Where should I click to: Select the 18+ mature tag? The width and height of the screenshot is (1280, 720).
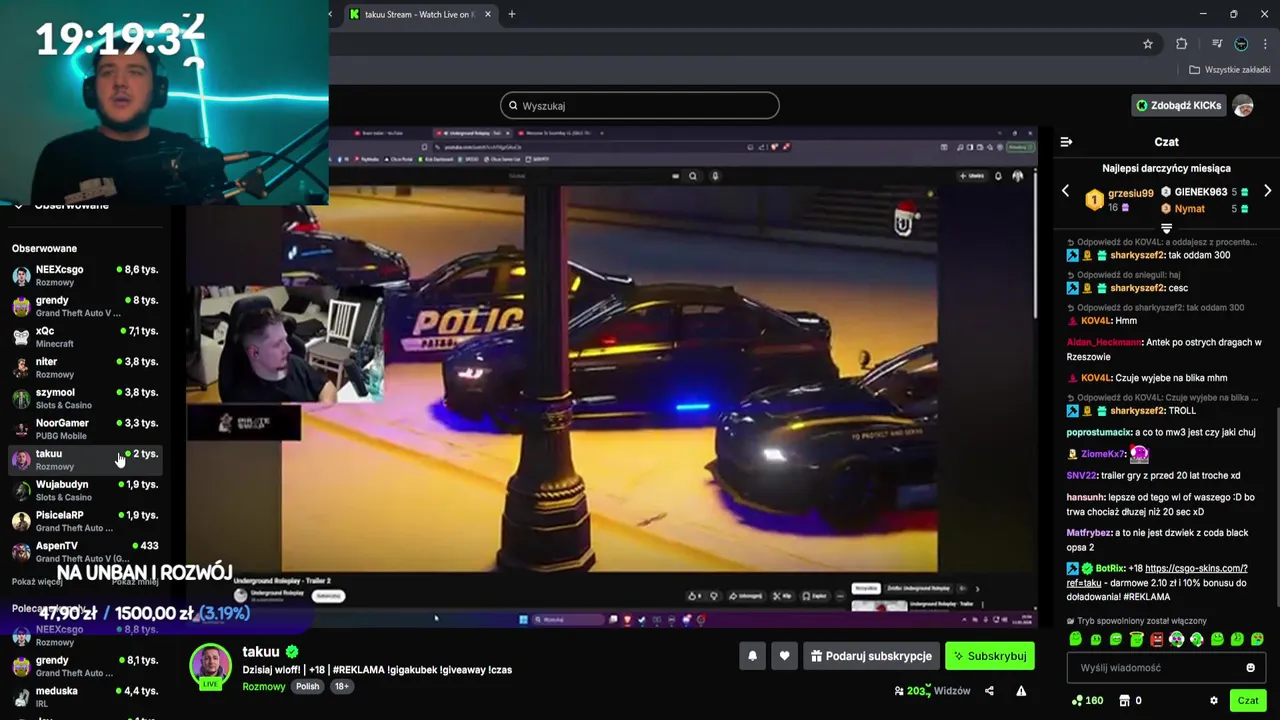tap(341, 687)
